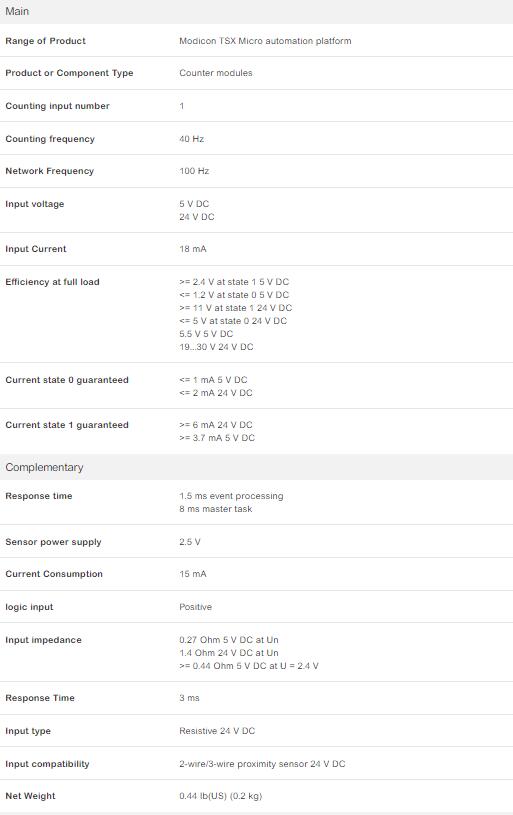This screenshot has width=513, height=815.
Task: Select the Input Current 18 mA value
Action: coord(193,249)
